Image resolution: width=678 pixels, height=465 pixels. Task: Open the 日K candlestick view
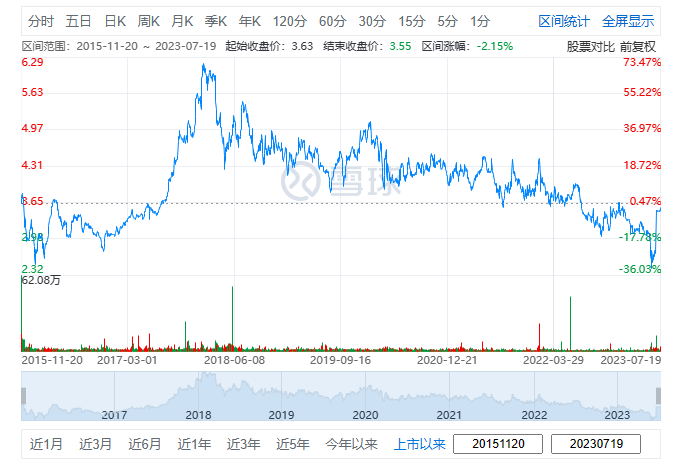[115, 20]
